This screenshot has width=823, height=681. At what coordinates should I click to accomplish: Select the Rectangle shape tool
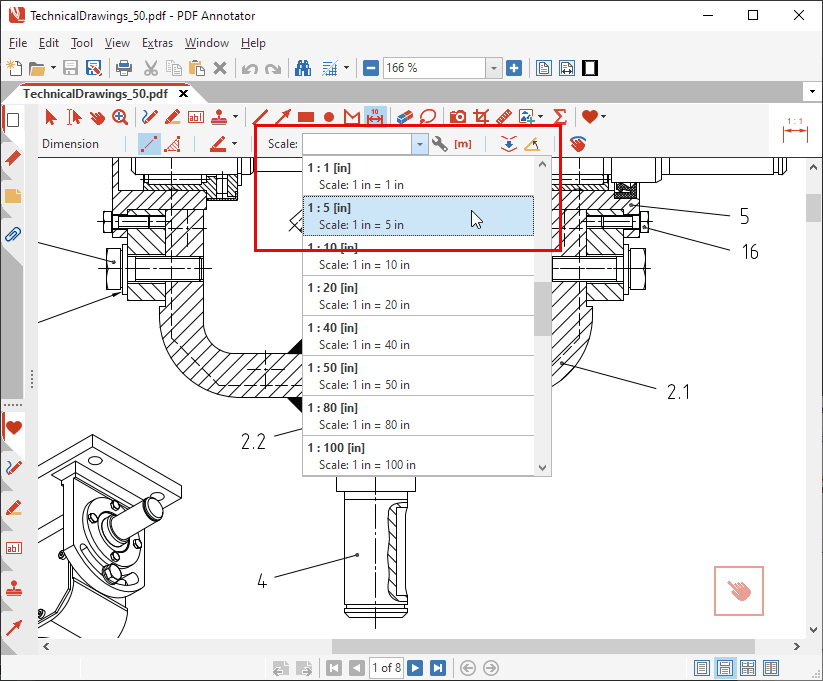click(306, 117)
